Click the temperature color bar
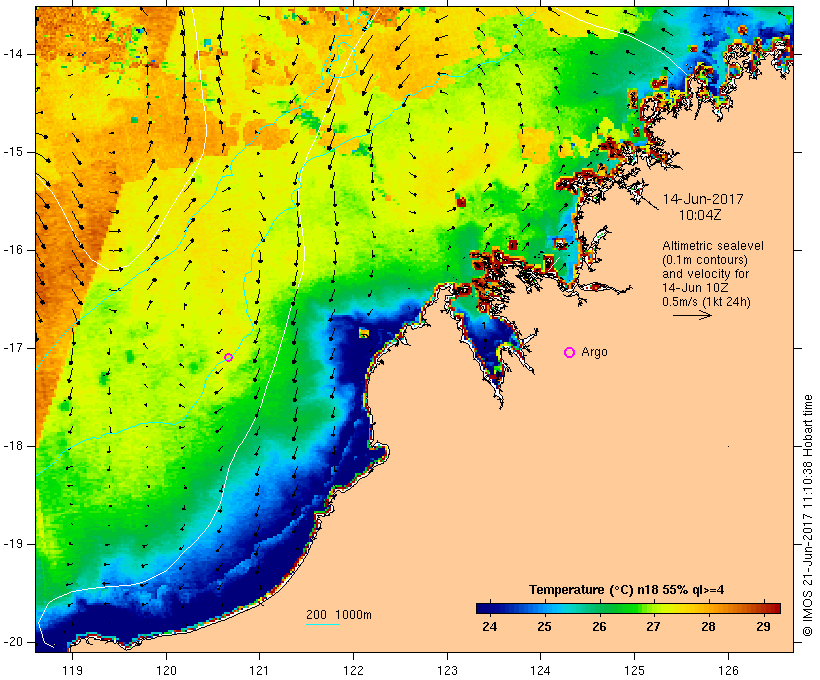The height and width of the screenshot is (680, 820). coord(628,608)
